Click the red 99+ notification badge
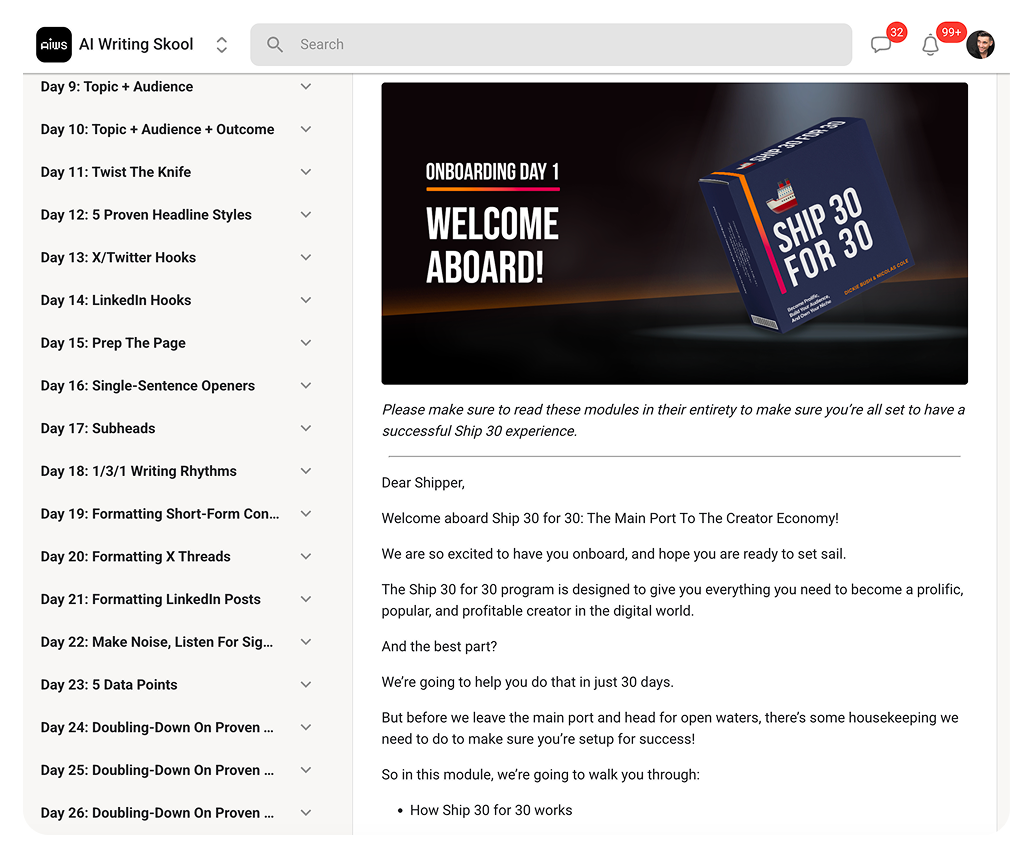Screen dimensions: 1033x855 pos(951,32)
